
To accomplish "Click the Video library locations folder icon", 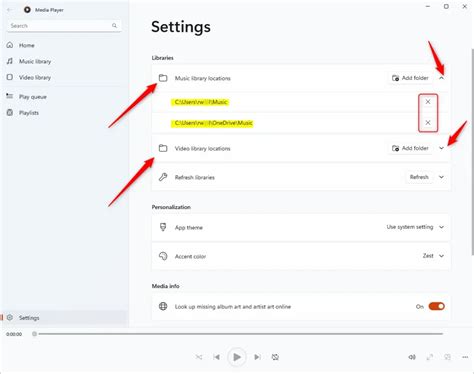I will tap(163, 148).
